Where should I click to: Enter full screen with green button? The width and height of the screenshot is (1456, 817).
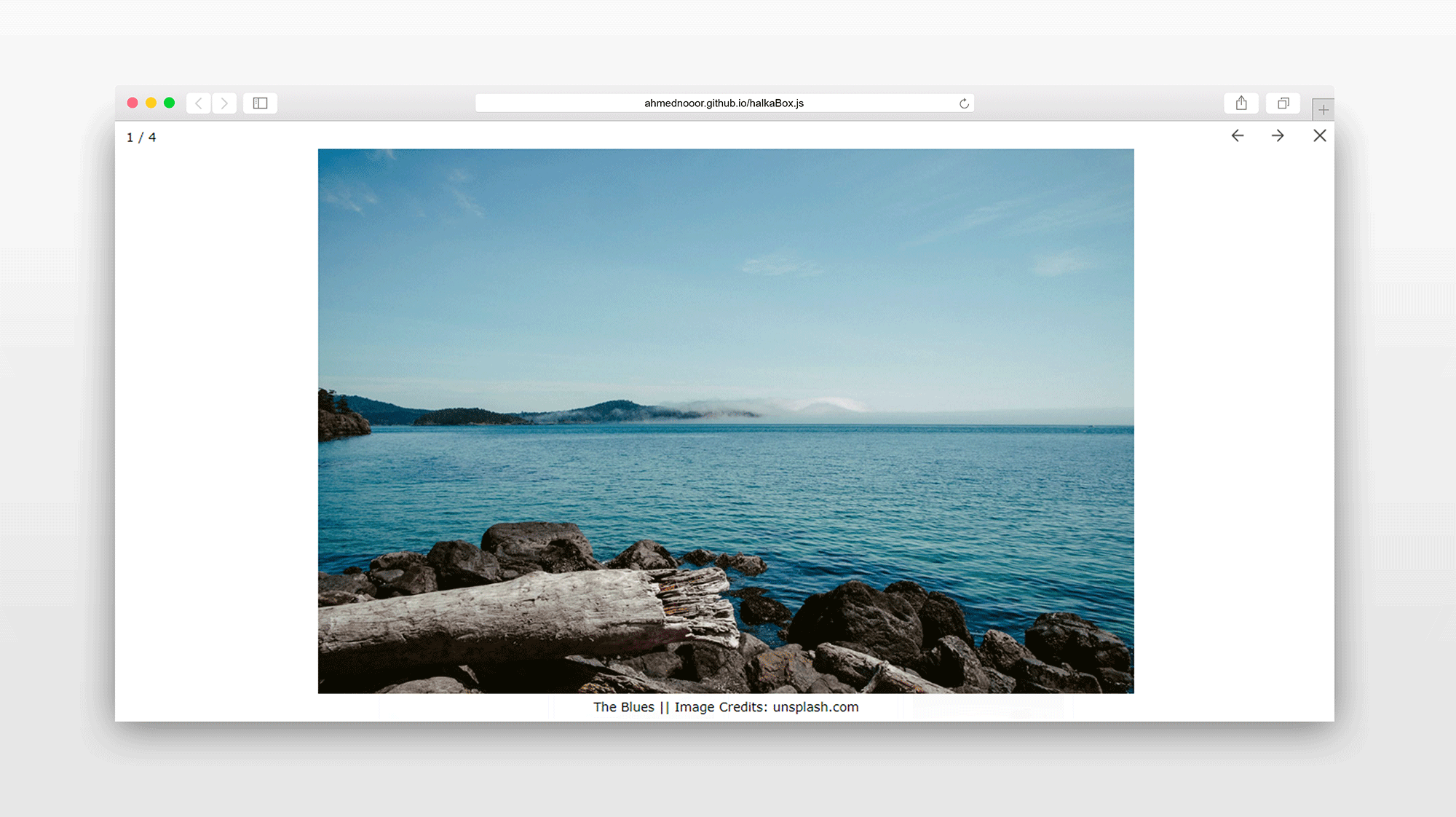(169, 103)
